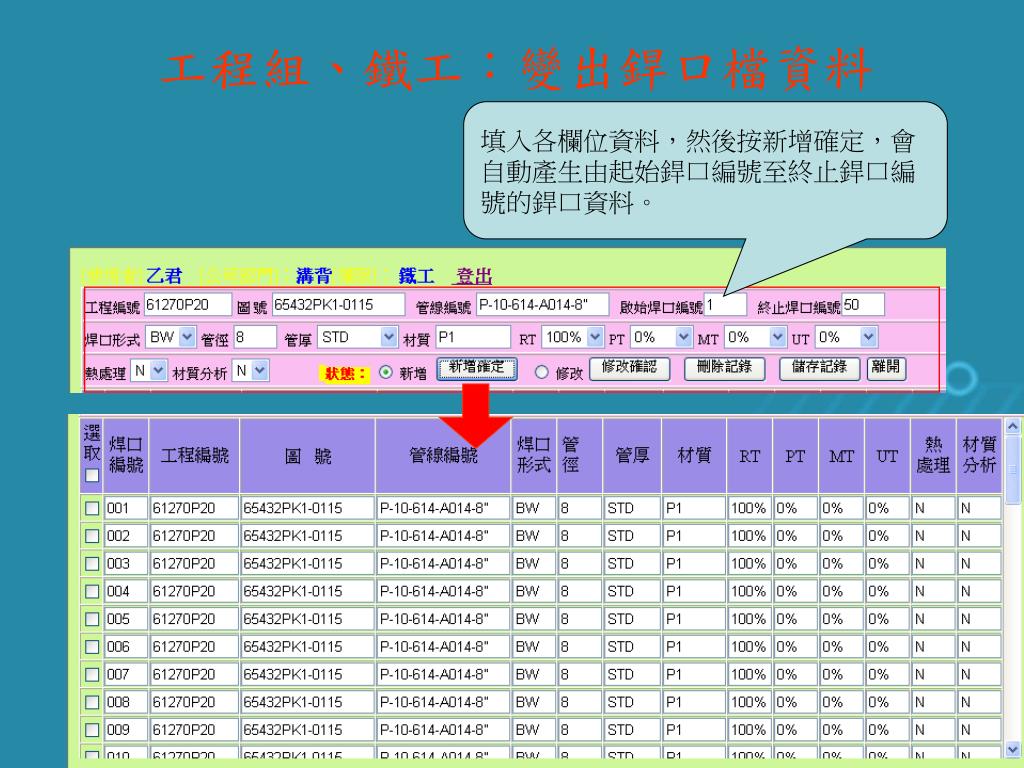Click the 新增確定 button

[476, 368]
